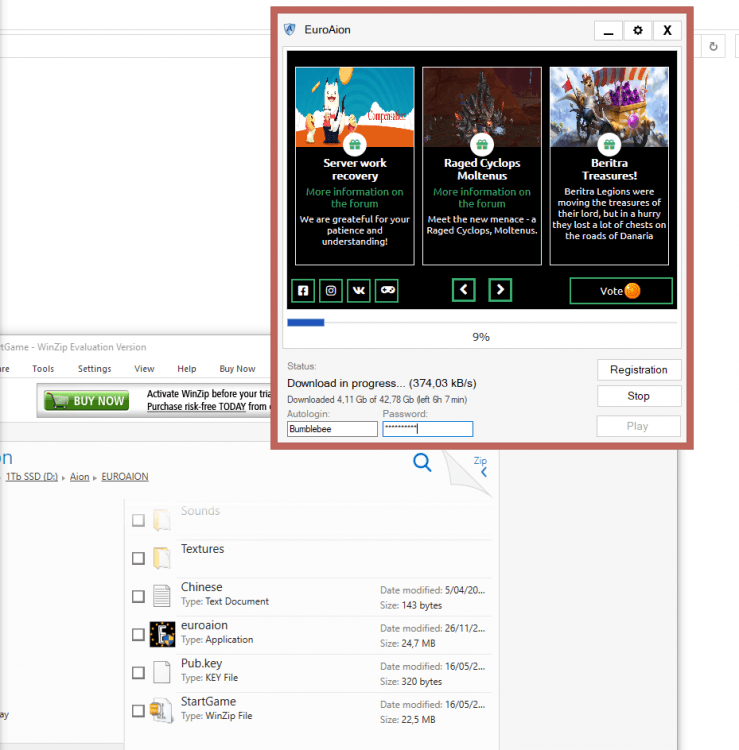This screenshot has height=750, width=739.
Task: Click the WinZip search magnifier icon
Action: tap(423, 461)
